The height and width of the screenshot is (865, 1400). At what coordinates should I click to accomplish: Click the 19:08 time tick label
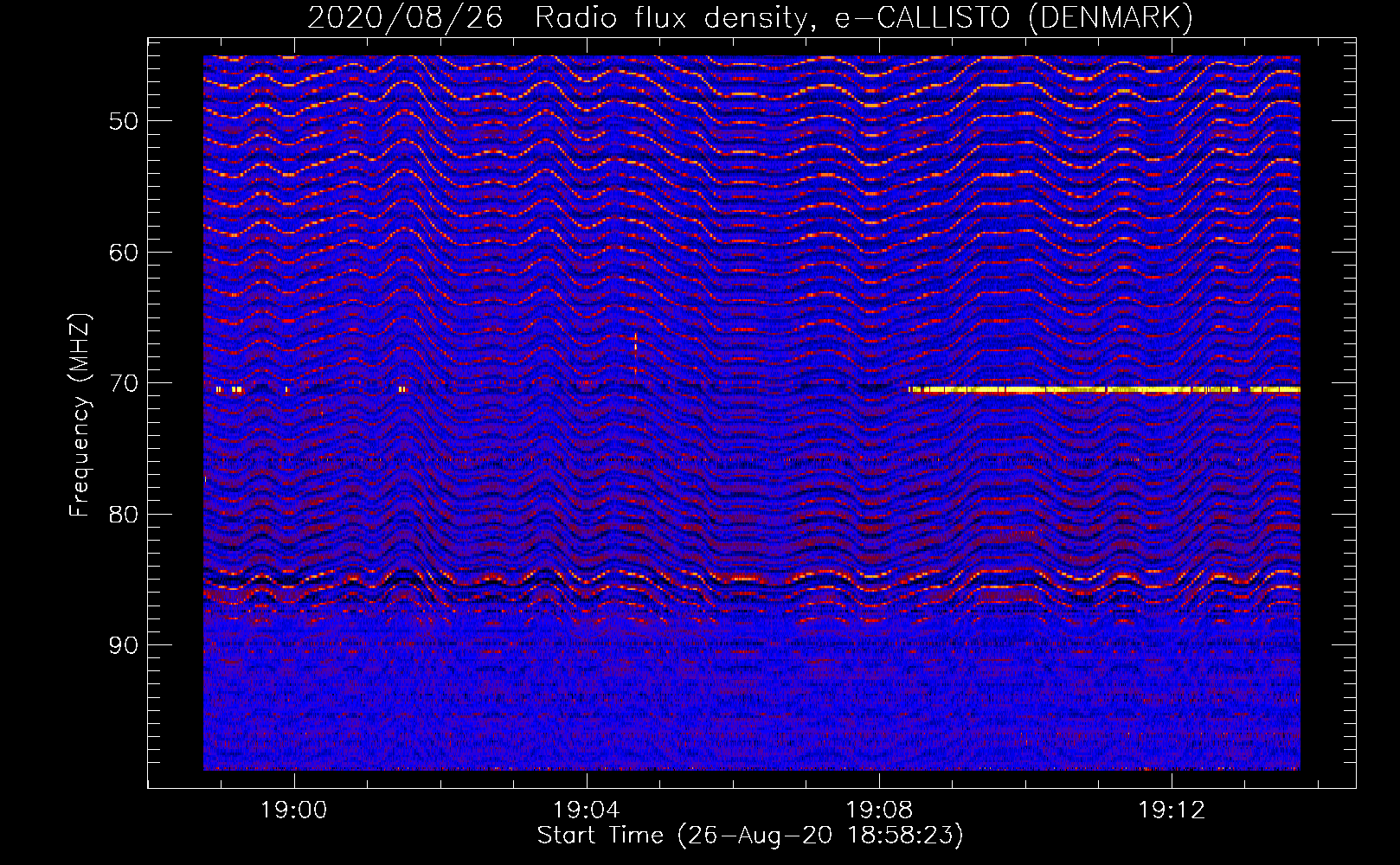(879, 811)
